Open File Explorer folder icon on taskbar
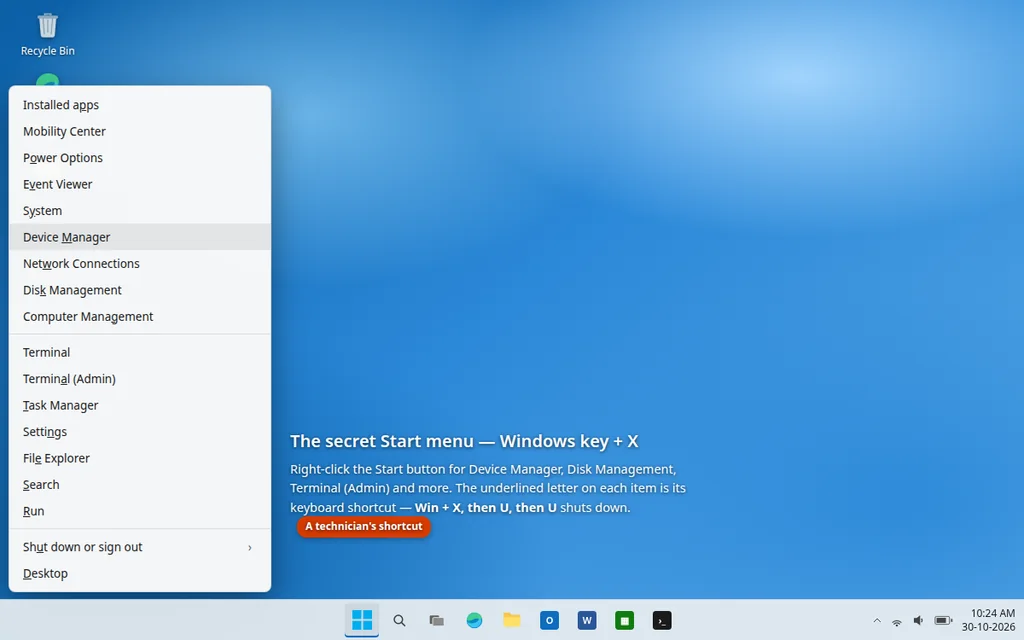Image resolution: width=1024 pixels, height=640 pixels. point(511,620)
